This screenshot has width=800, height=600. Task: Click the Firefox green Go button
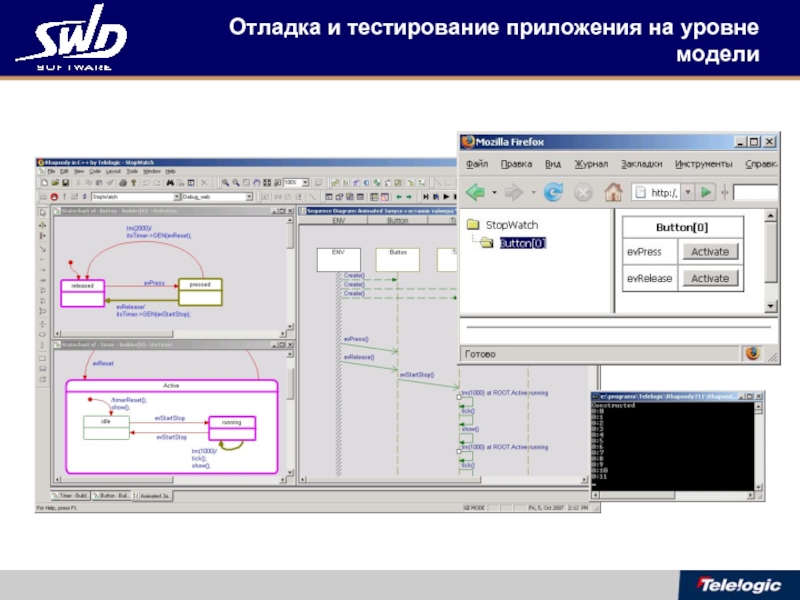(706, 192)
